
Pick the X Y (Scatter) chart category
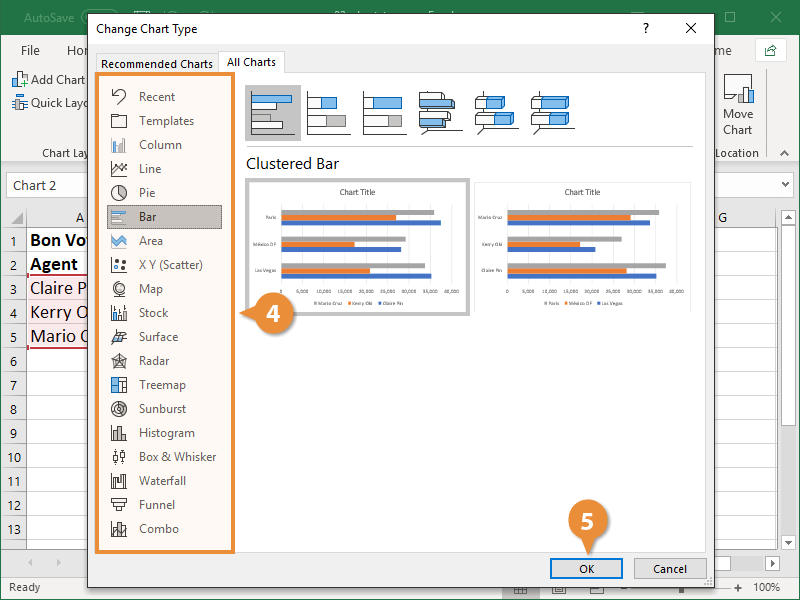[x=164, y=265]
